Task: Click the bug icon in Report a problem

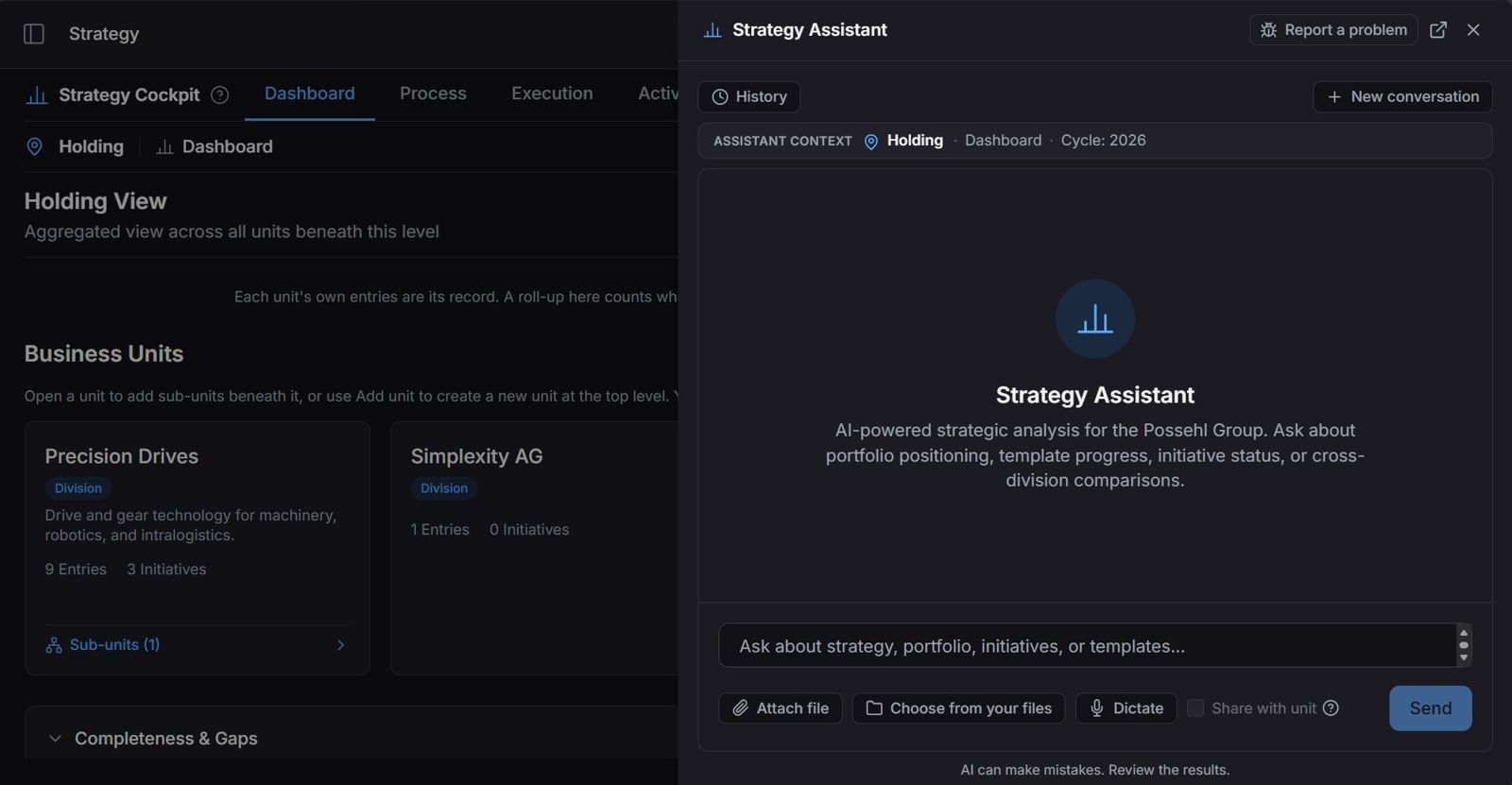Action: click(1268, 30)
